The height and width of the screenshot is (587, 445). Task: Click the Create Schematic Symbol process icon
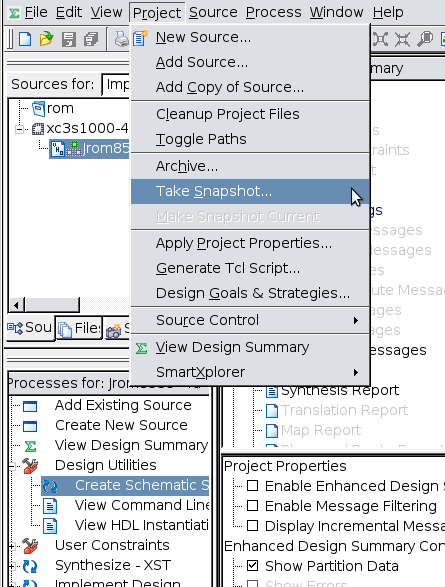tap(50, 486)
